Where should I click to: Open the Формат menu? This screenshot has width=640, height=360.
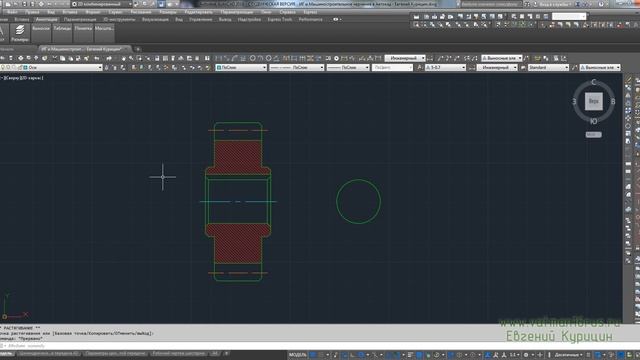pyautogui.click(x=93, y=12)
